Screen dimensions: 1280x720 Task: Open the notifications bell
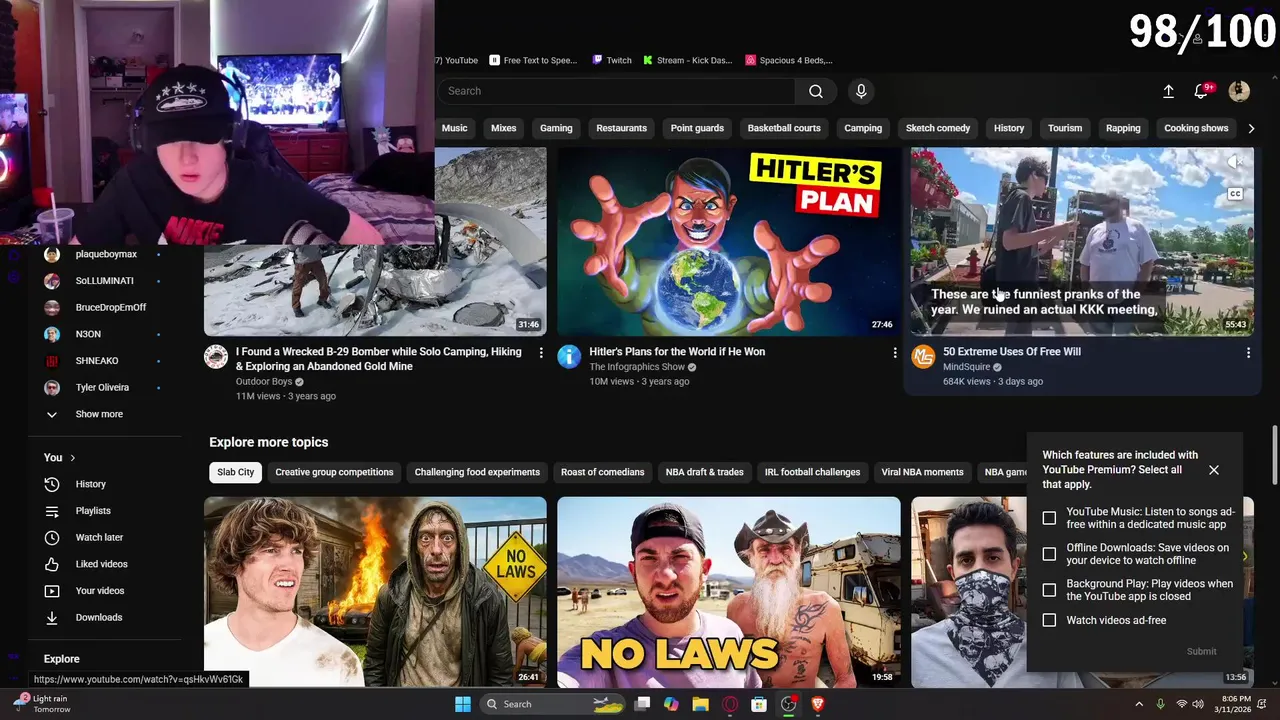tap(1202, 91)
